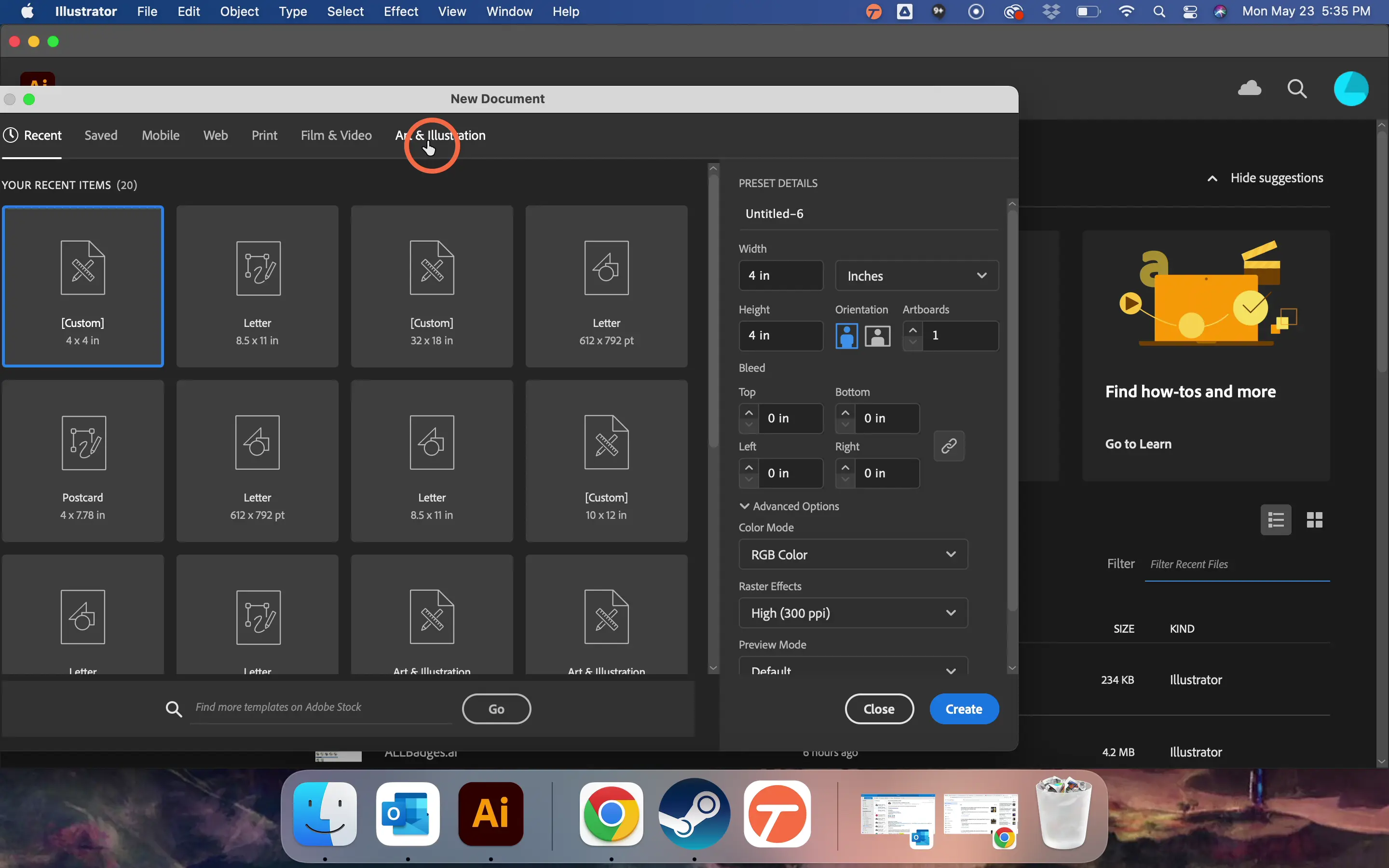Select the Custom 32 x 18 in preset

tap(432, 286)
